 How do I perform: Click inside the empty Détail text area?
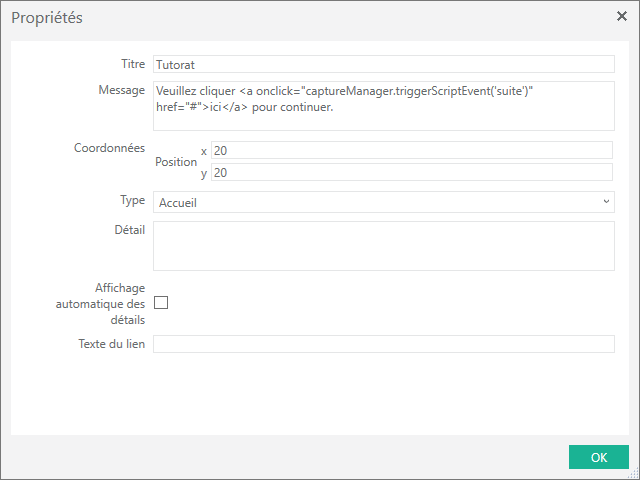[x=383, y=246]
